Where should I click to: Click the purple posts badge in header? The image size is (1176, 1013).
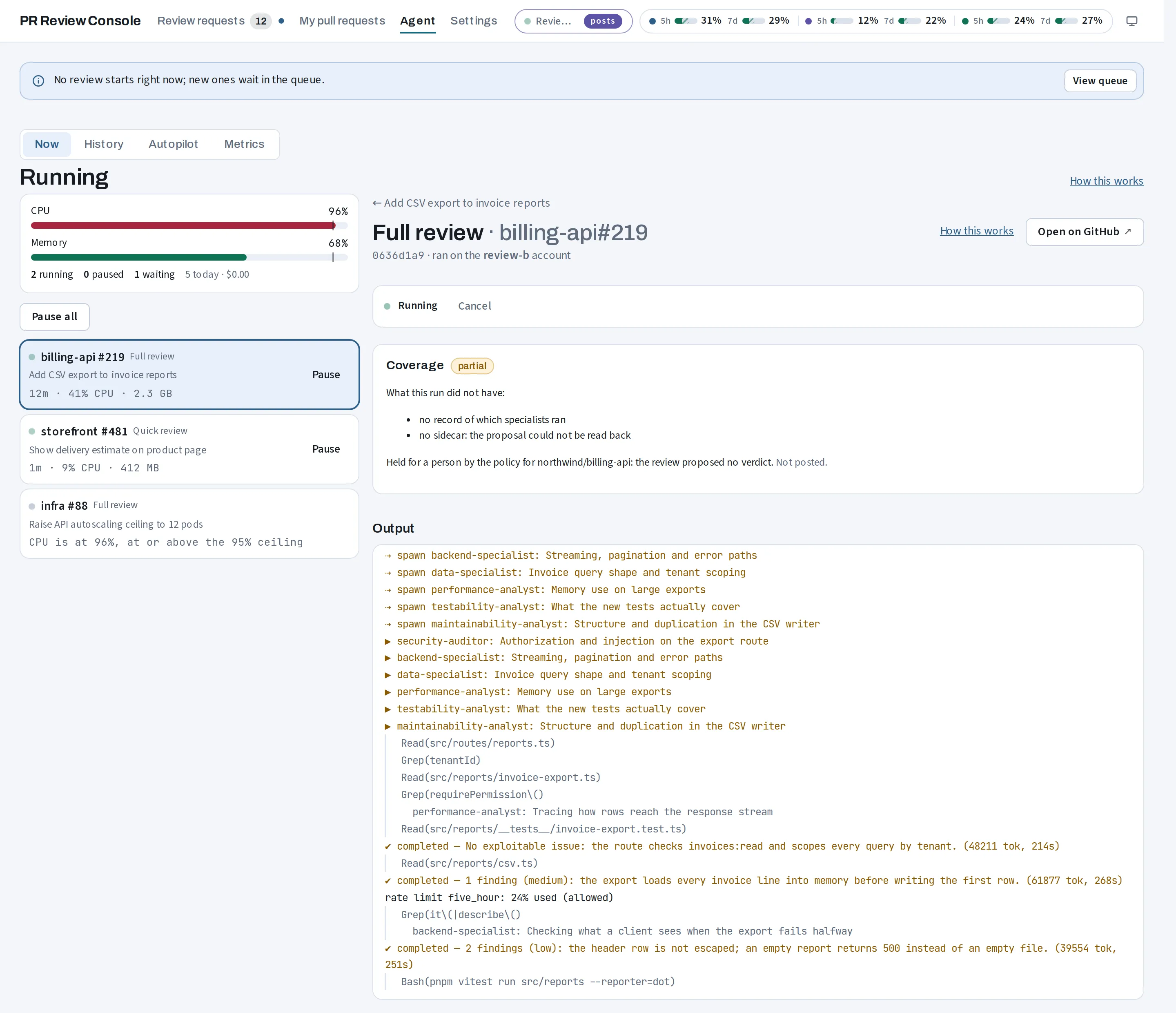(603, 21)
